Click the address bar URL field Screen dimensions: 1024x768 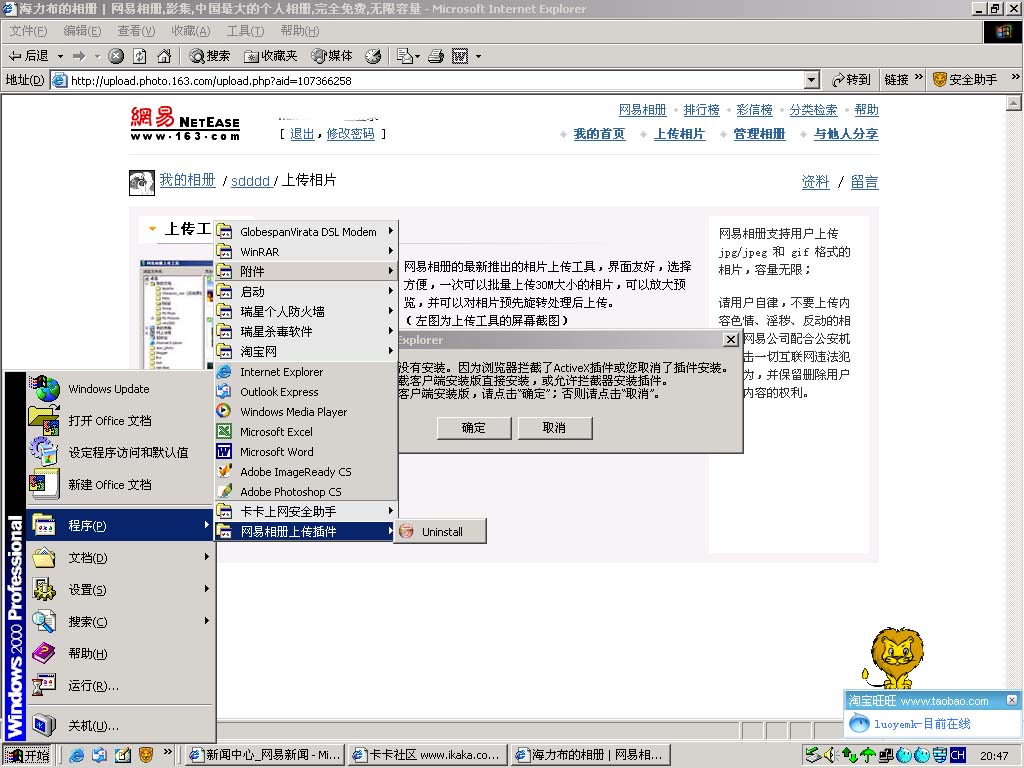coord(428,80)
